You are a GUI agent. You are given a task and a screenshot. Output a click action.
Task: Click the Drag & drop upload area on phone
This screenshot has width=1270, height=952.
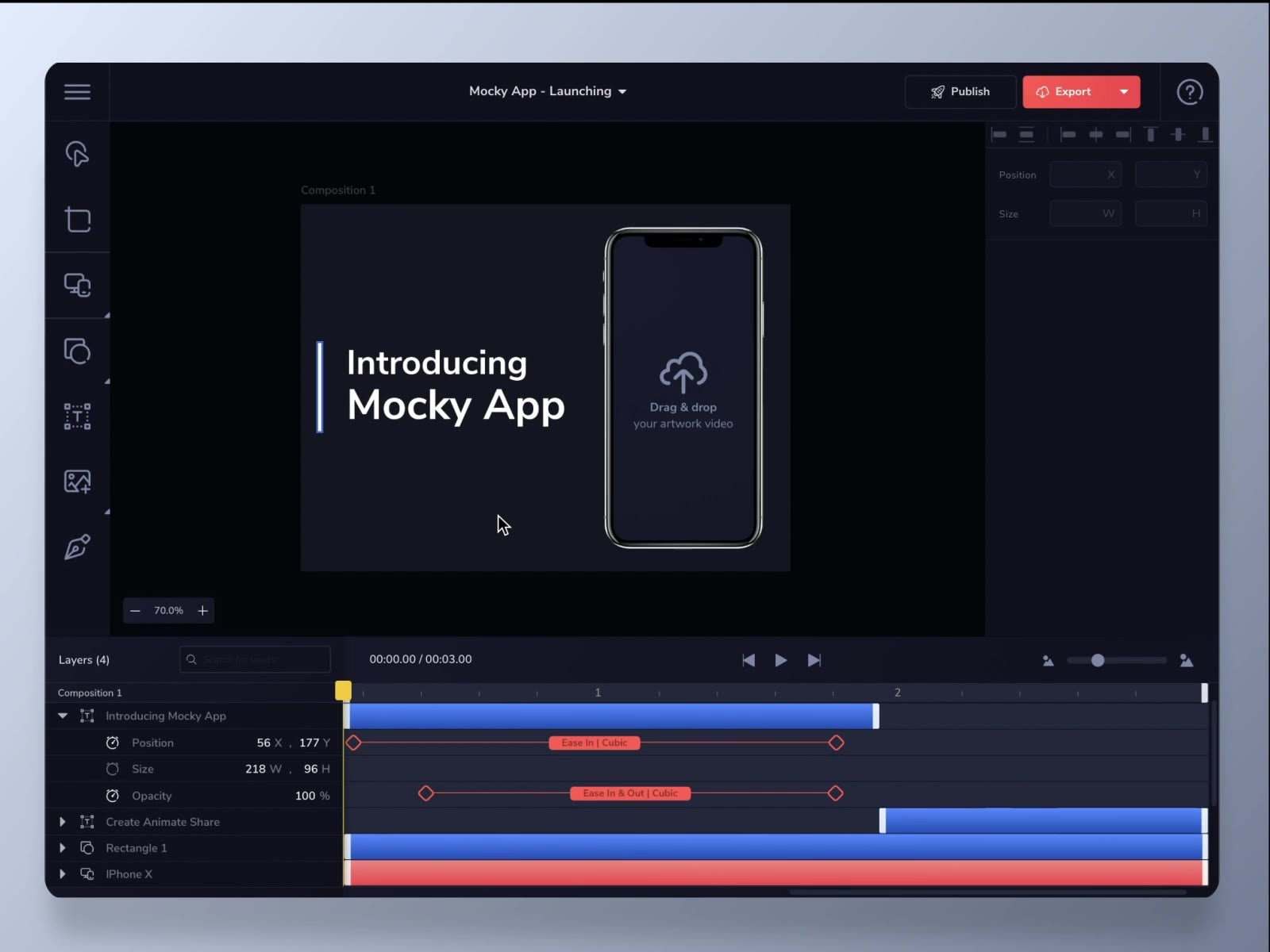pos(683,390)
